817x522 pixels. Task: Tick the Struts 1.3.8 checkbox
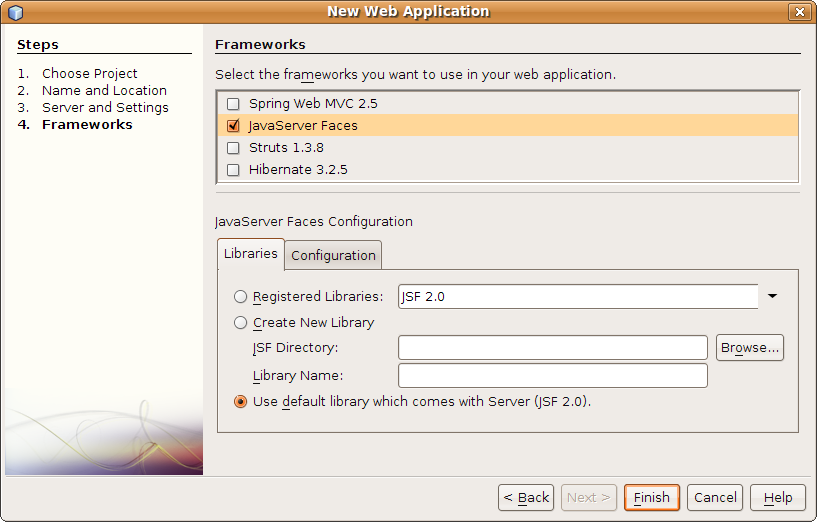[x=233, y=148]
